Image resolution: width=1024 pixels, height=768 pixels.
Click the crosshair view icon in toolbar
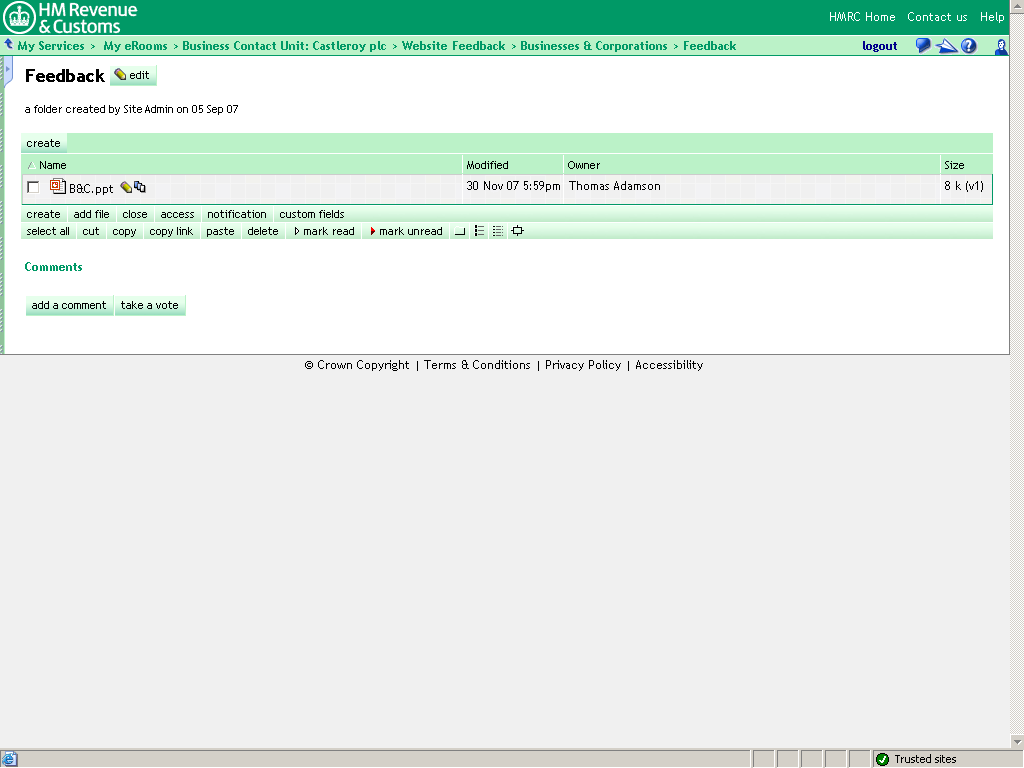[x=517, y=231]
